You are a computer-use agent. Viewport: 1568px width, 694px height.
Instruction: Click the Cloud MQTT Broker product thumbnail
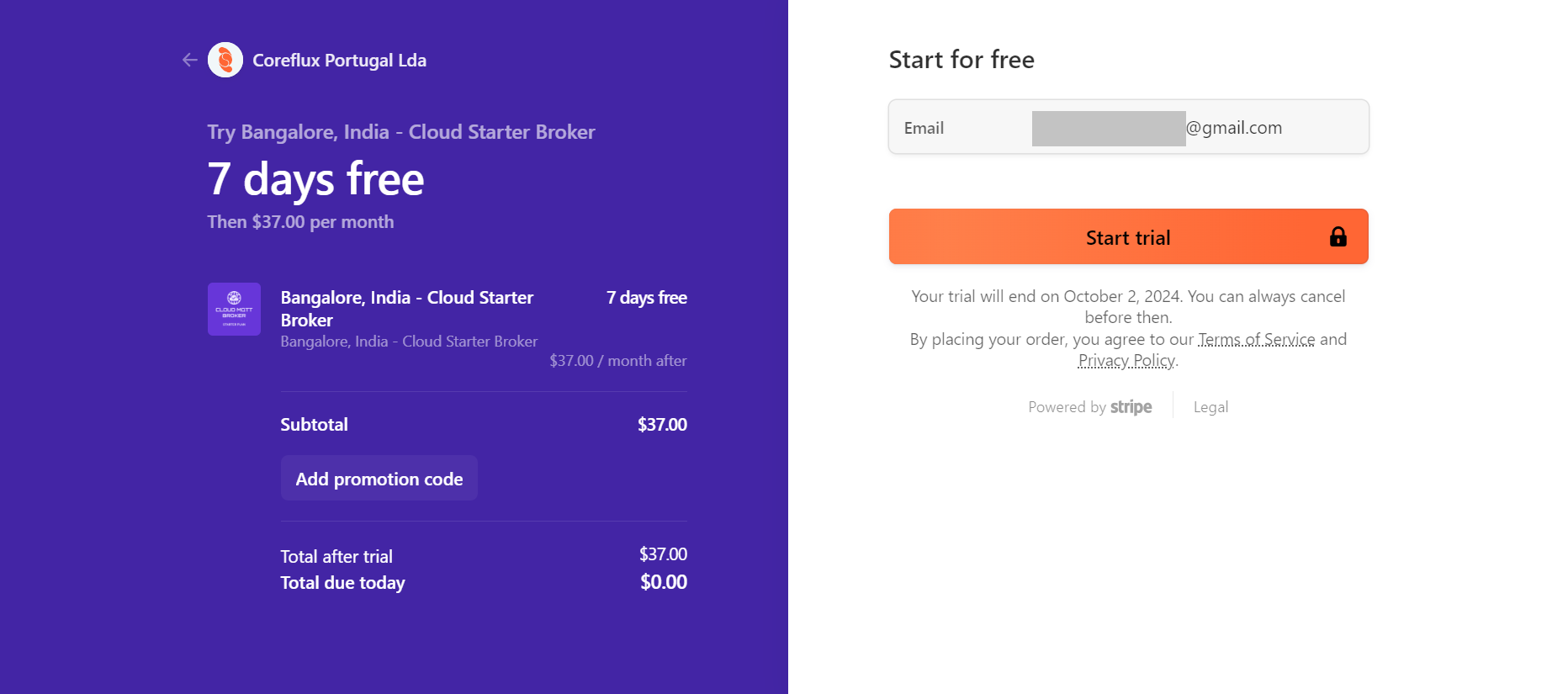(x=234, y=309)
